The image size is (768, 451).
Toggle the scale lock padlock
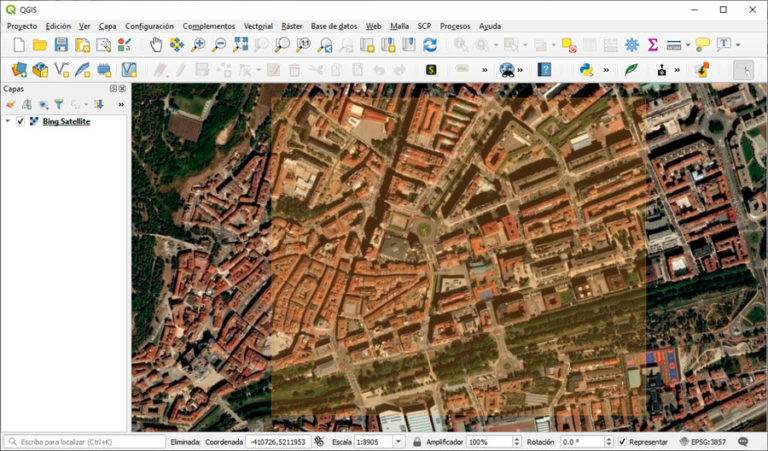coord(417,442)
